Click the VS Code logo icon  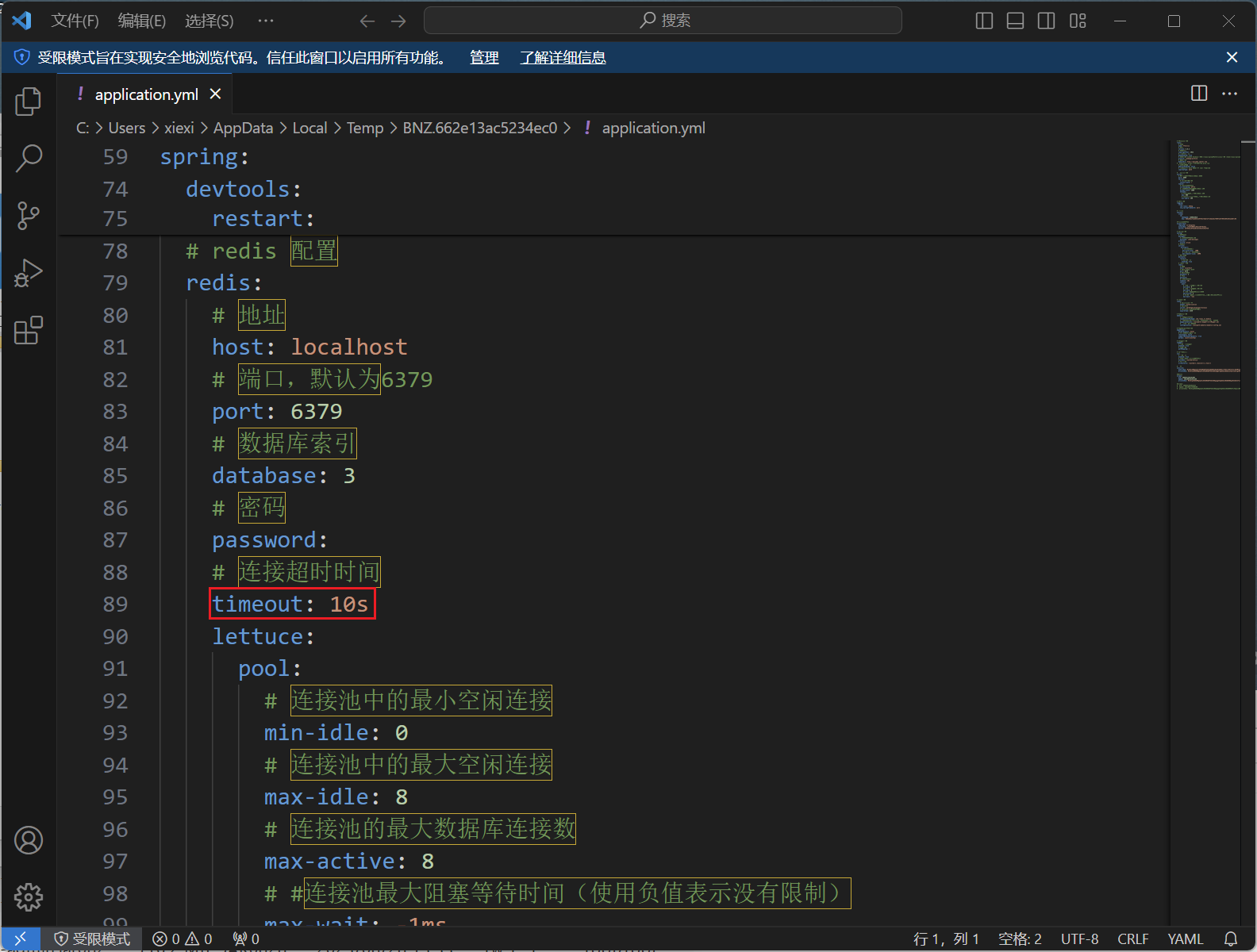22,21
